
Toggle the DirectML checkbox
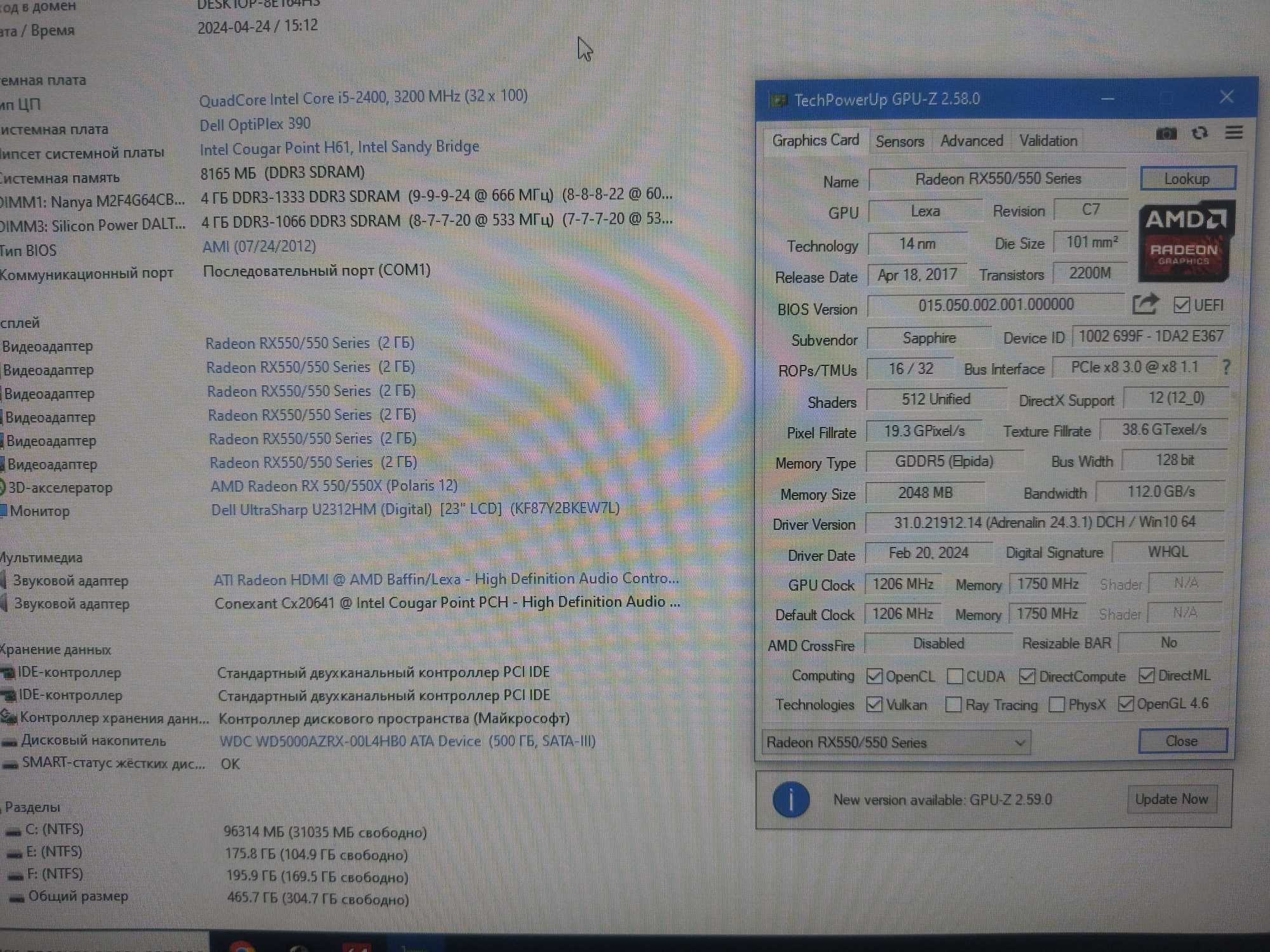pyautogui.click(x=1146, y=675)
